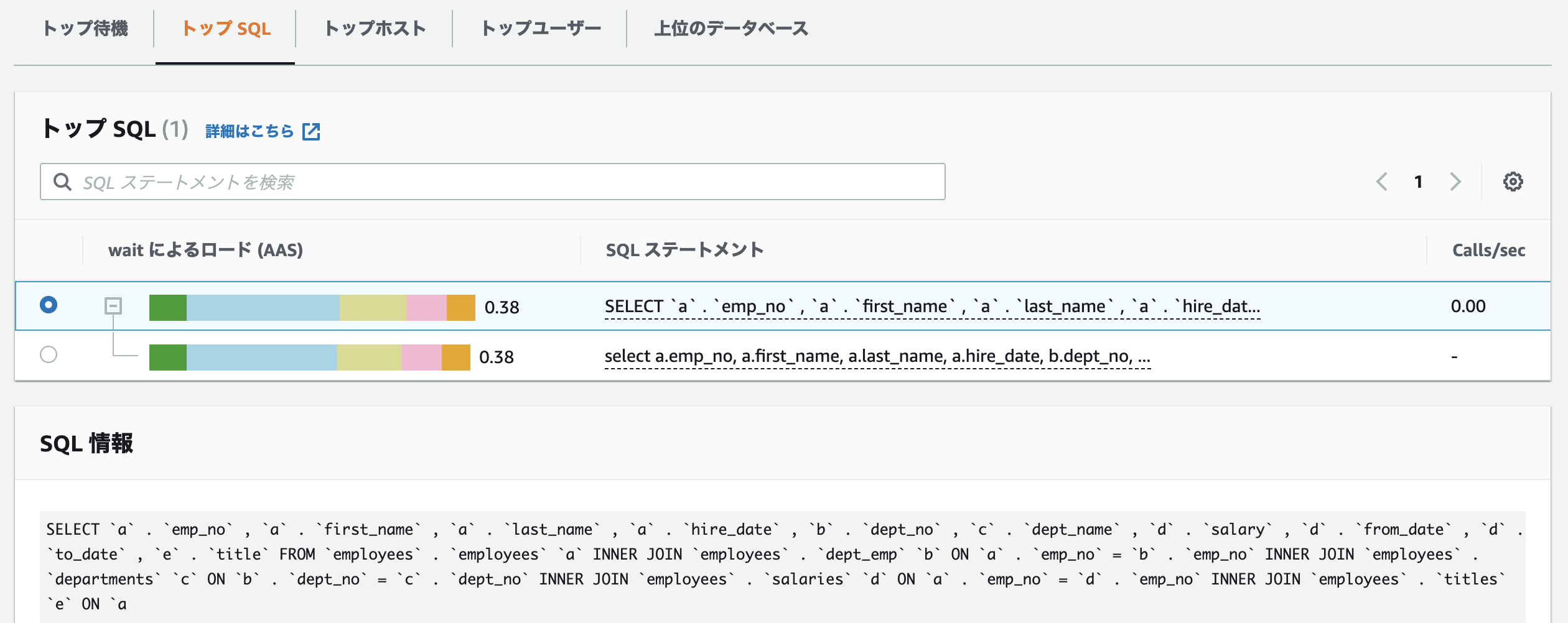Go to next page of results
Screen dimensions: 1568x623
tap(1455, 182)
